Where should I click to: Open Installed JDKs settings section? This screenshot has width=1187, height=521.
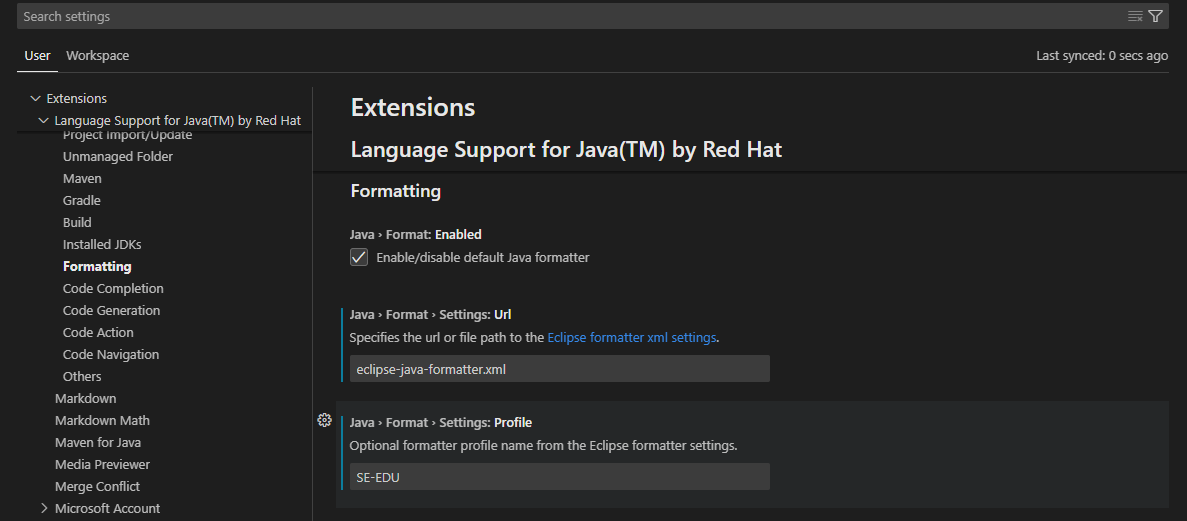pos(102,245)
